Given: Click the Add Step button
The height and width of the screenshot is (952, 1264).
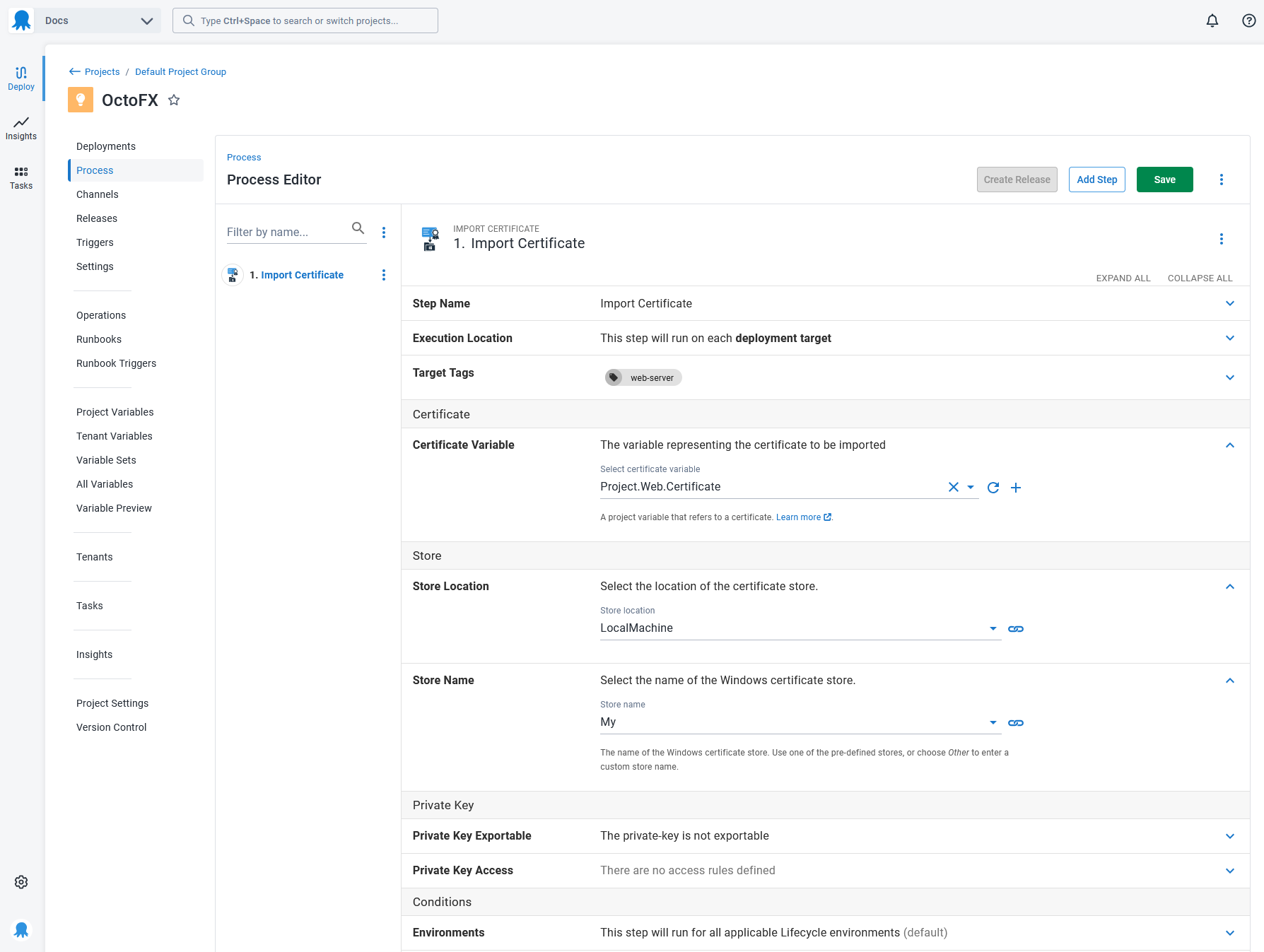Looking at the screenshot, I should point(1097,180).
